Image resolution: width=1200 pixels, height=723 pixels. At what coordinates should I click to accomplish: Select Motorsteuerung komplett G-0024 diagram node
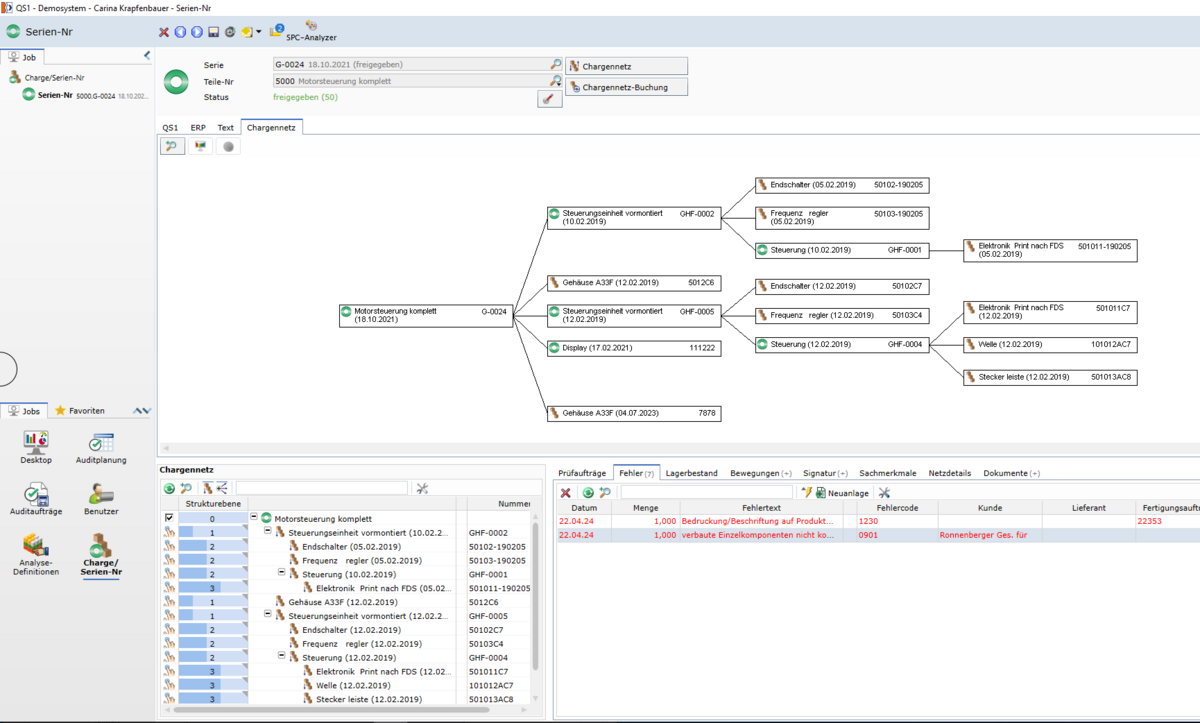[x=426, y=316]
